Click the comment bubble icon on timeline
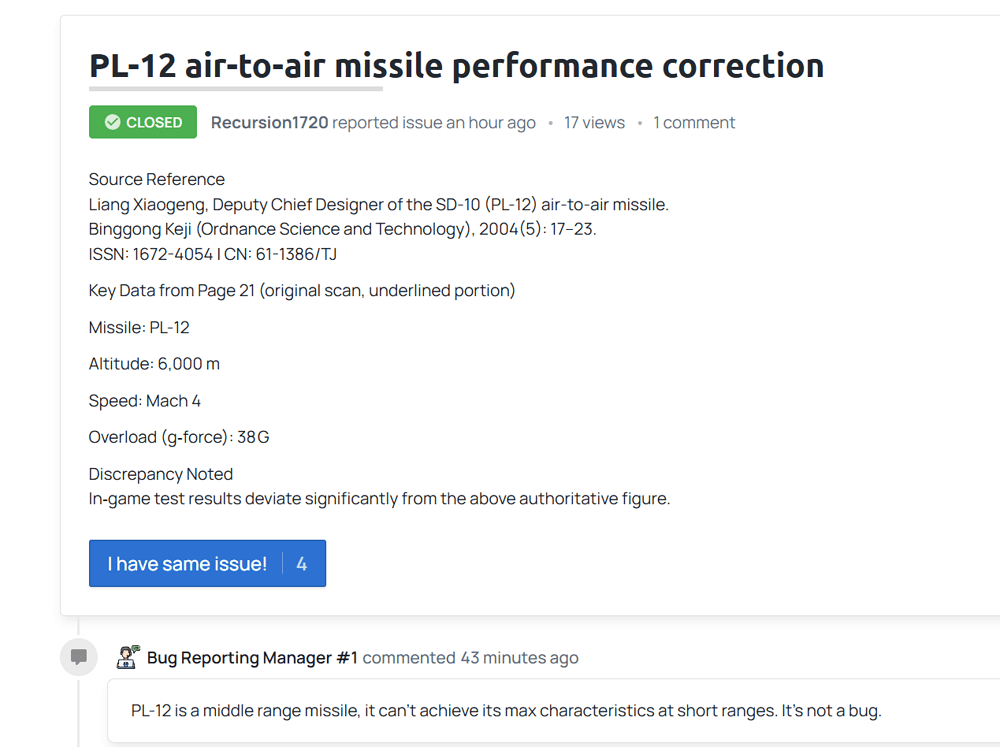The height and width of the screenshot is (747, 1000). [x=79, y=657]
